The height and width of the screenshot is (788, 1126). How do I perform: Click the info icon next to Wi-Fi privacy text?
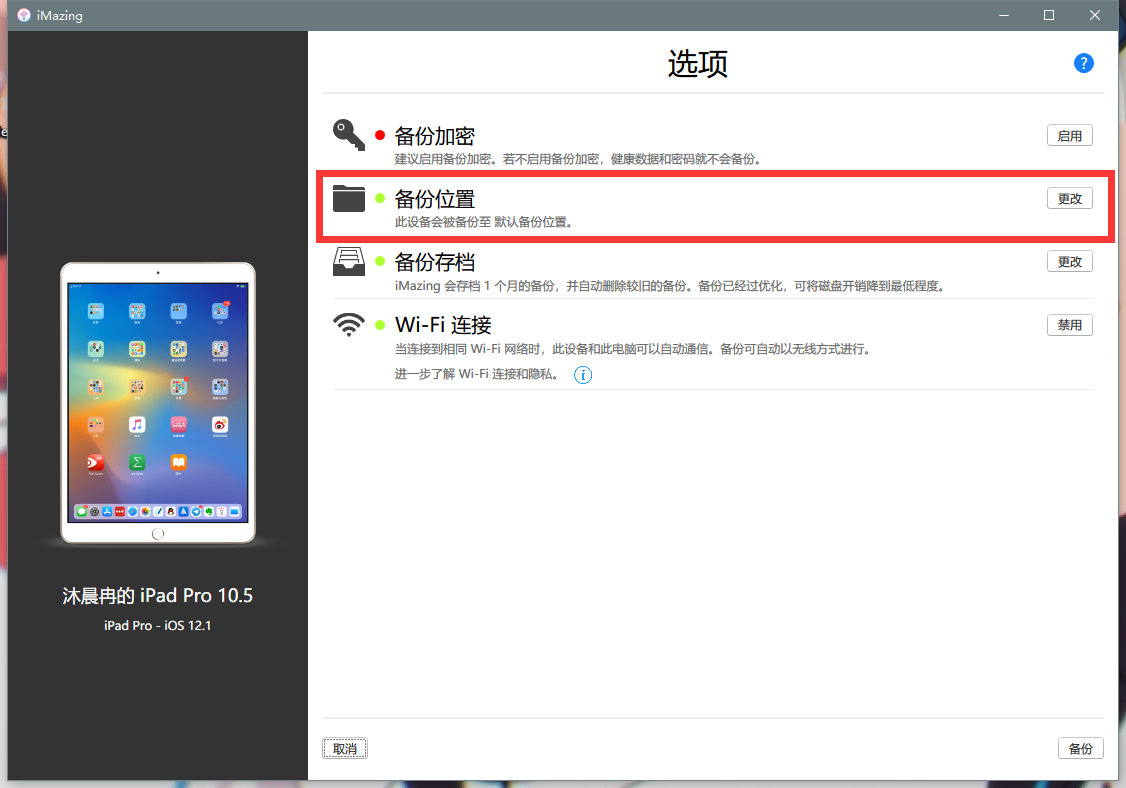click(x=583, y=375)
